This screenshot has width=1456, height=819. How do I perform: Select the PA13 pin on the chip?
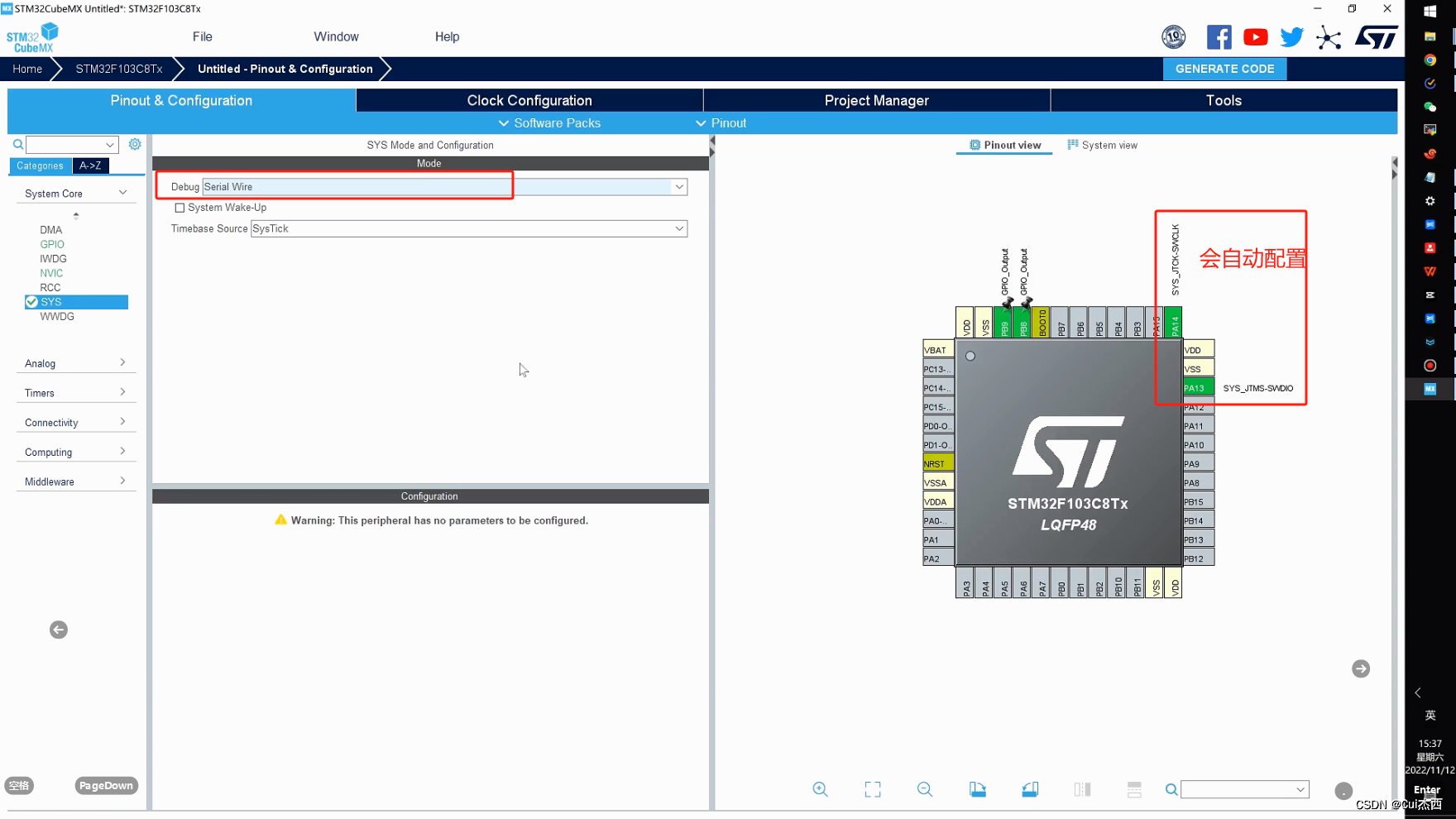1199,388
